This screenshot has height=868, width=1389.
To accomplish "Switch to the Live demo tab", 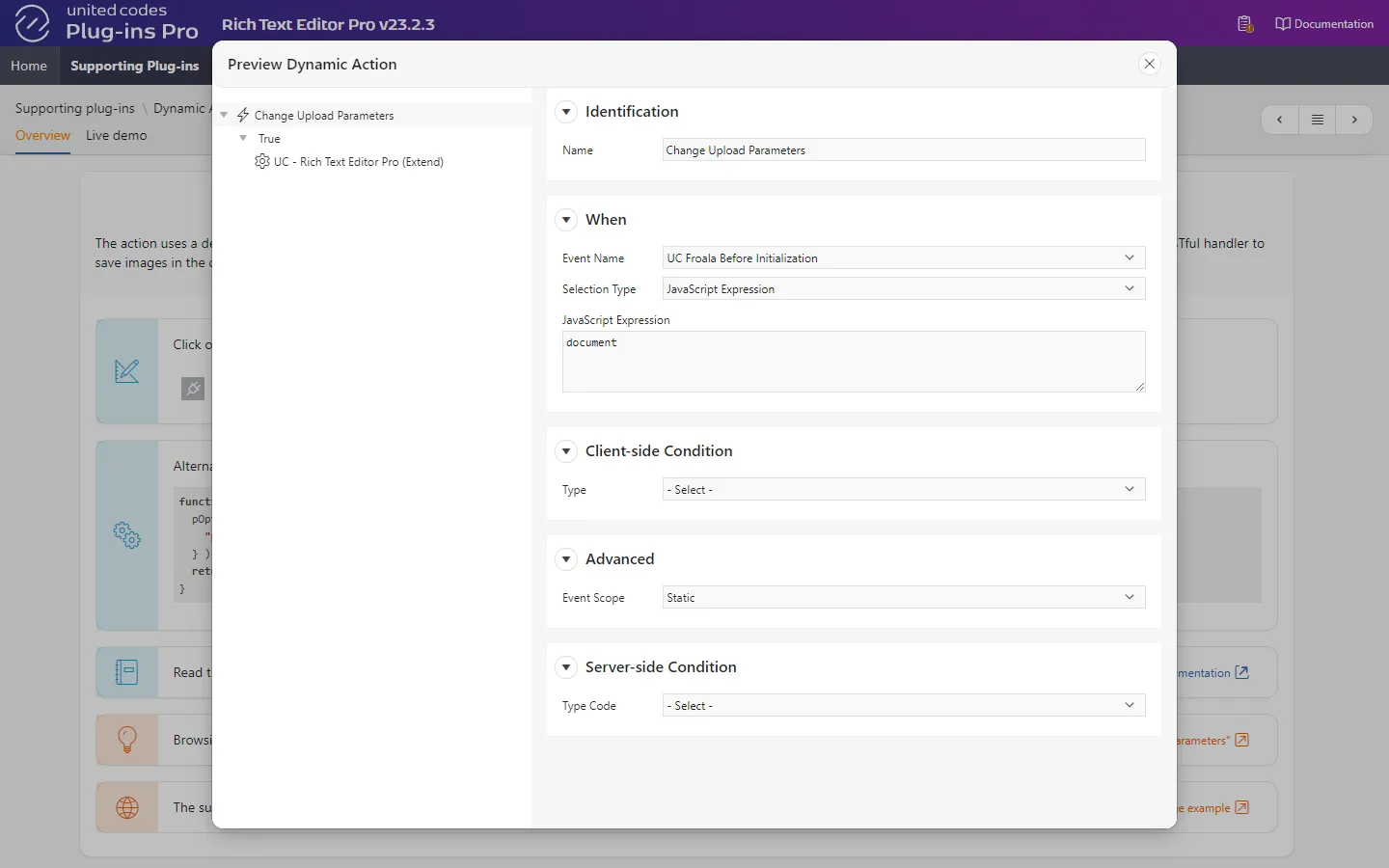I will click(116, 135).
